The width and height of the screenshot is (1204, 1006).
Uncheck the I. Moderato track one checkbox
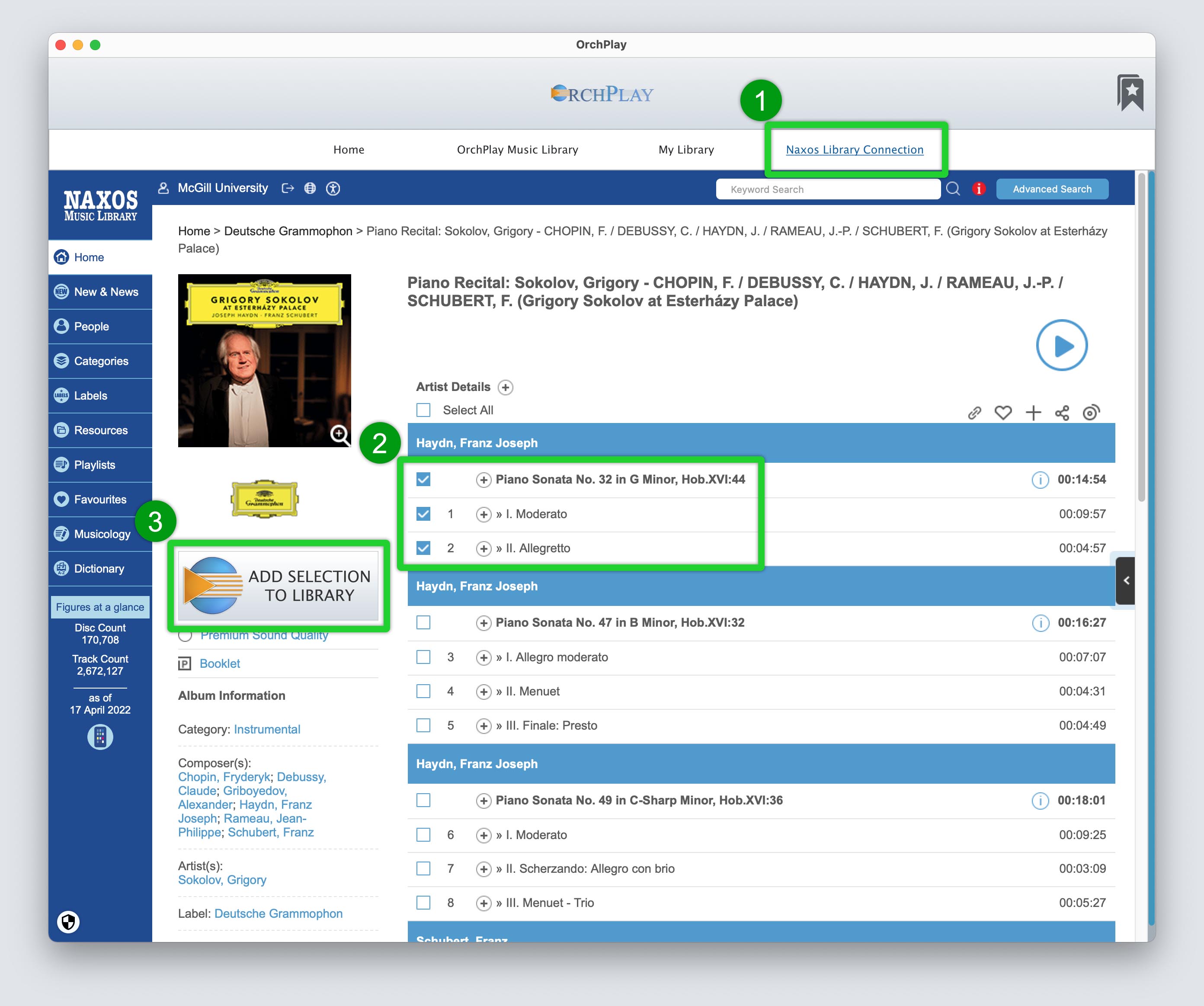[423, 514]
